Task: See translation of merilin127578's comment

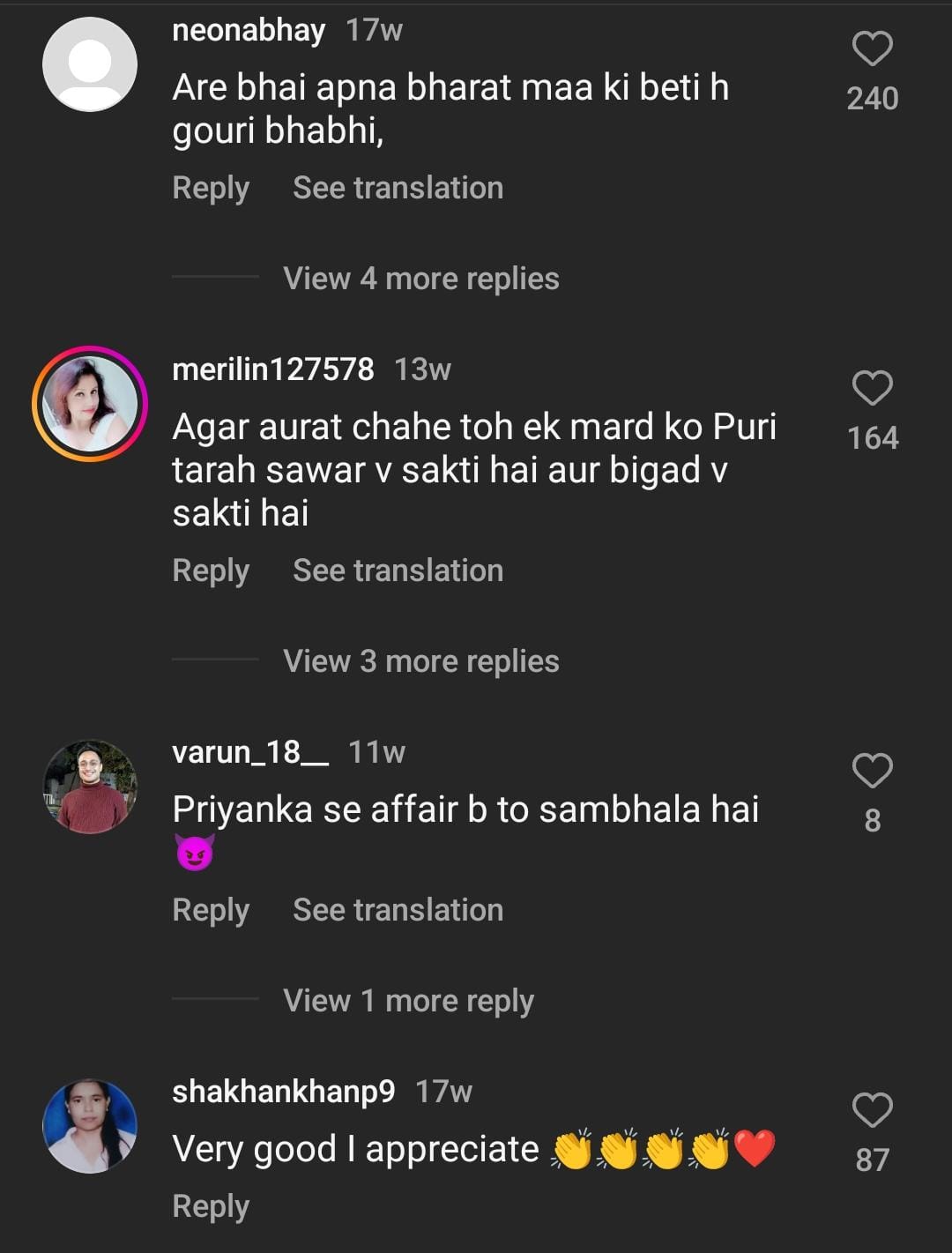Action: (398, 571)
